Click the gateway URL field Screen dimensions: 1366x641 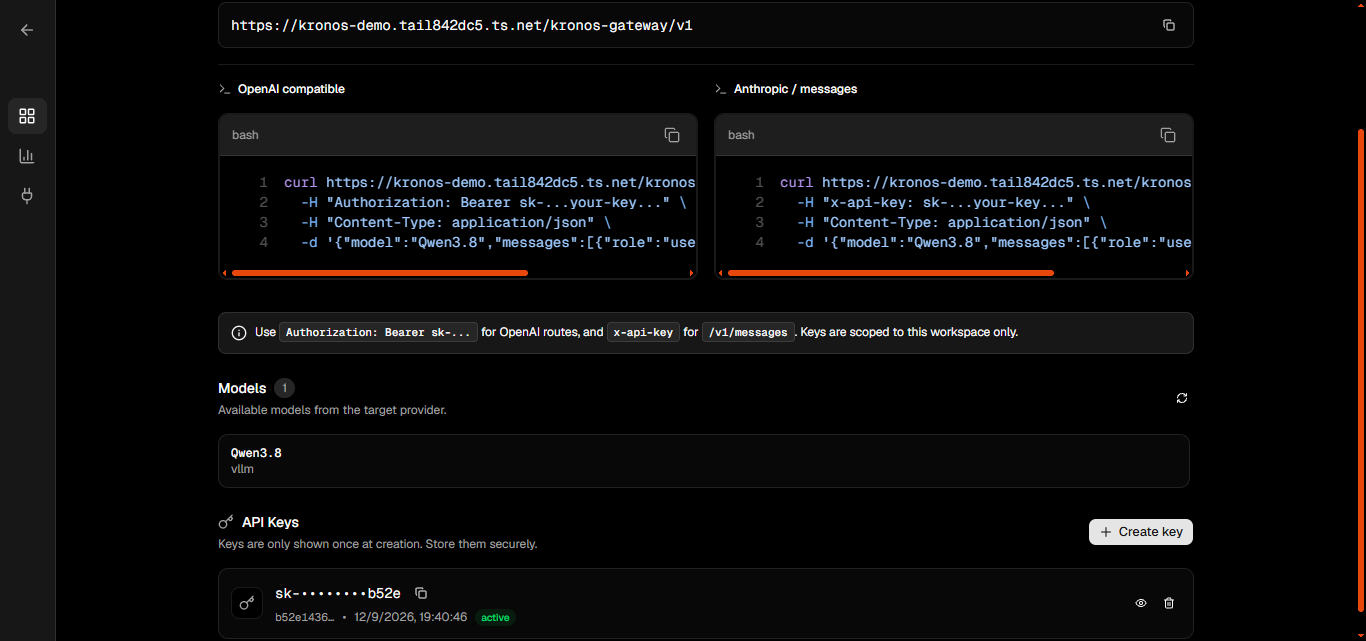coord(706,25)
